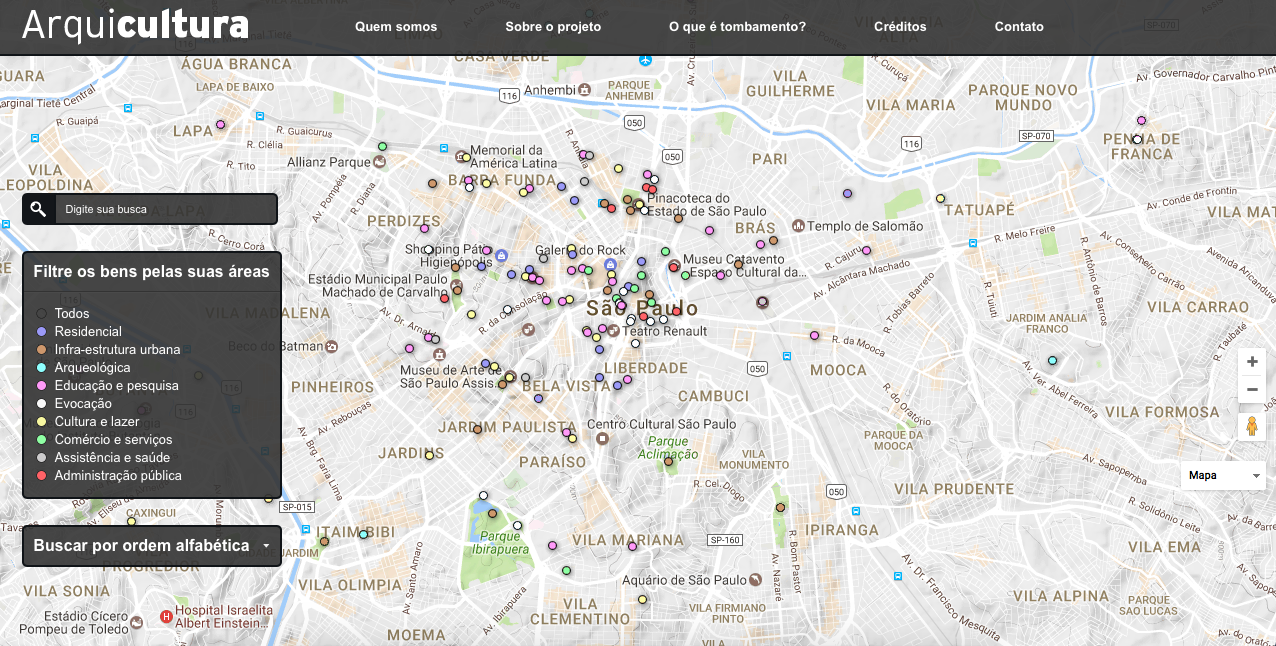1276x646 pixels.
Task: Zoom in with the plus button
Action: 1252,362
